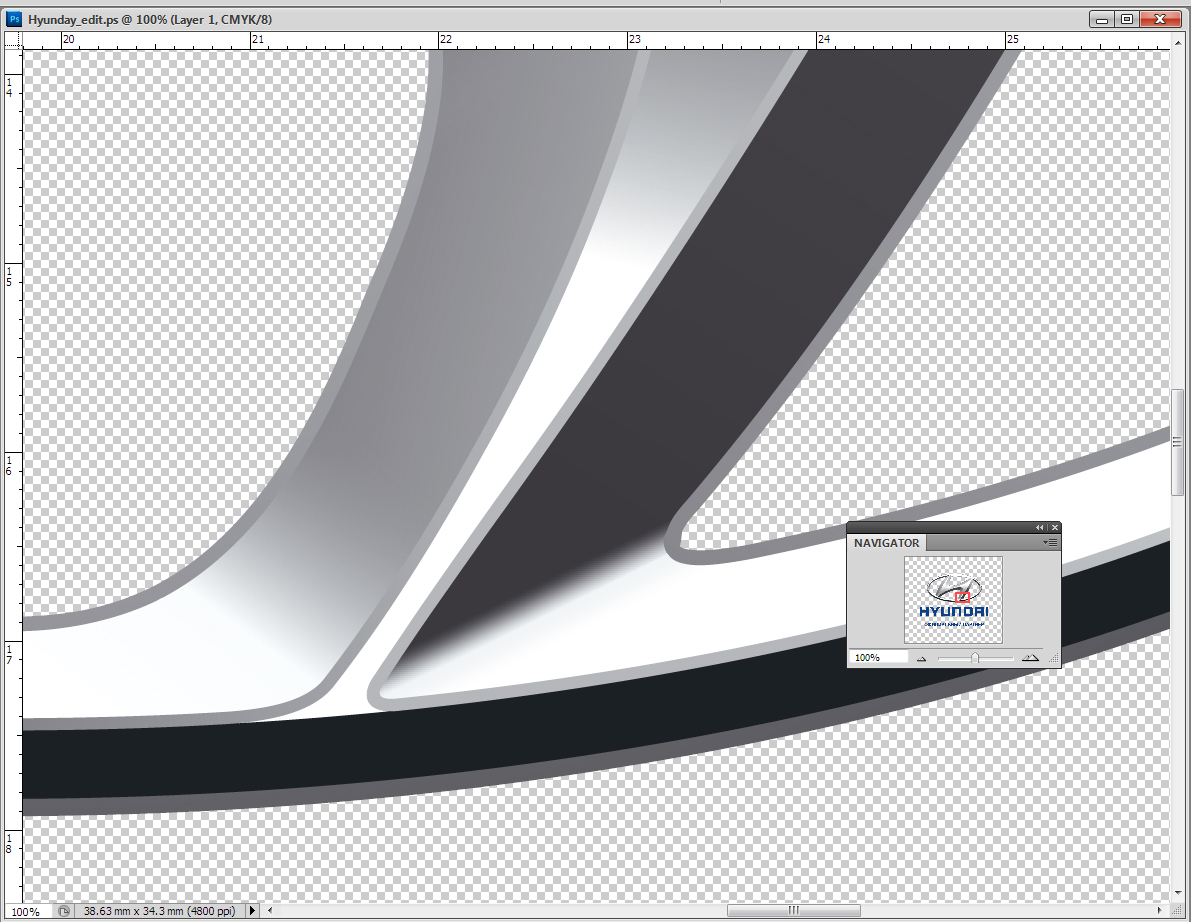Click the Hyundai logo preview thumbnail in Navigator

[x=953, y=600]
